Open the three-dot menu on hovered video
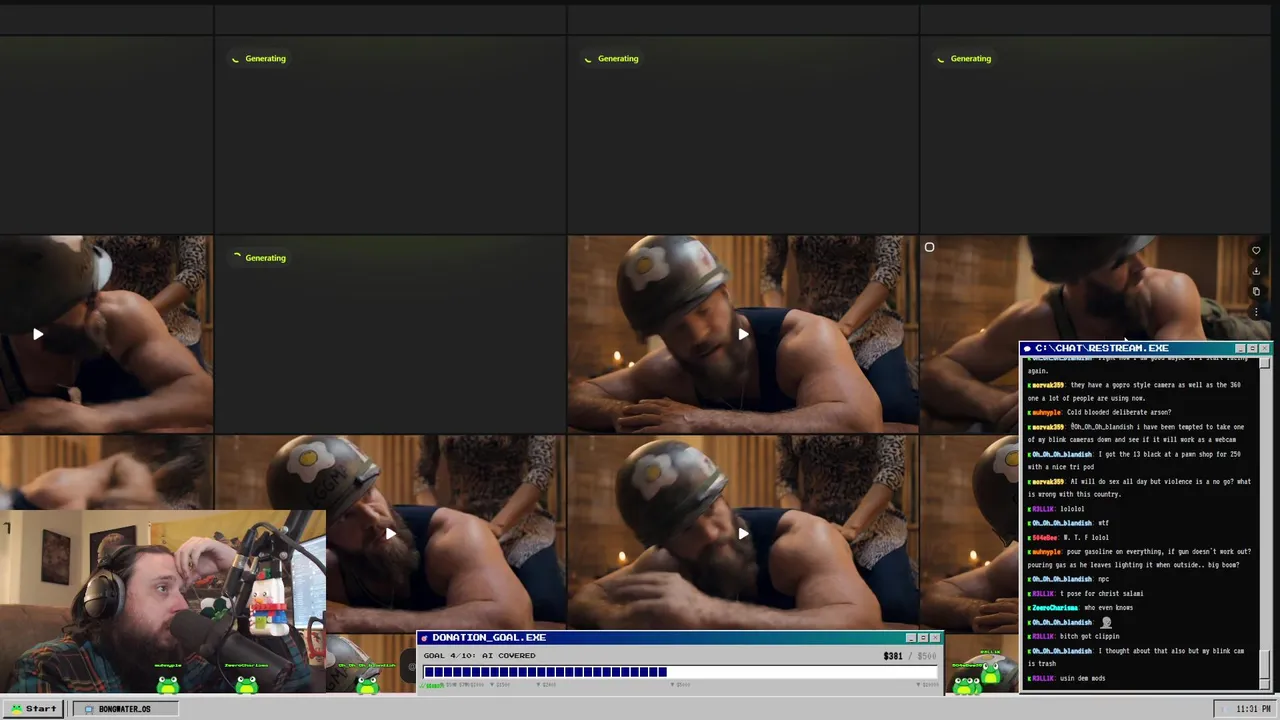 click(x=1256, y=312)
